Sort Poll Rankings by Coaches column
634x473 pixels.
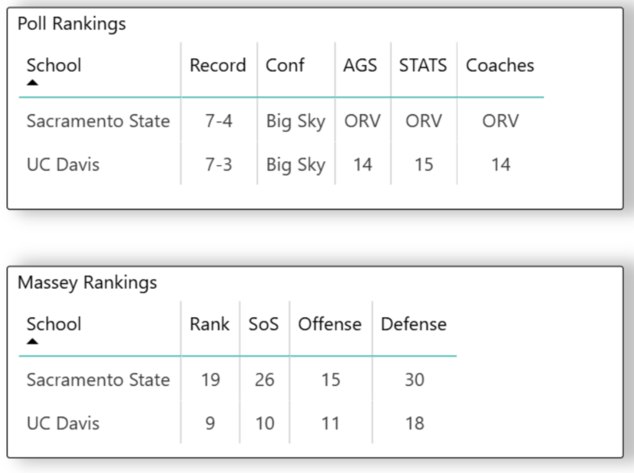[x=500, y=66]
